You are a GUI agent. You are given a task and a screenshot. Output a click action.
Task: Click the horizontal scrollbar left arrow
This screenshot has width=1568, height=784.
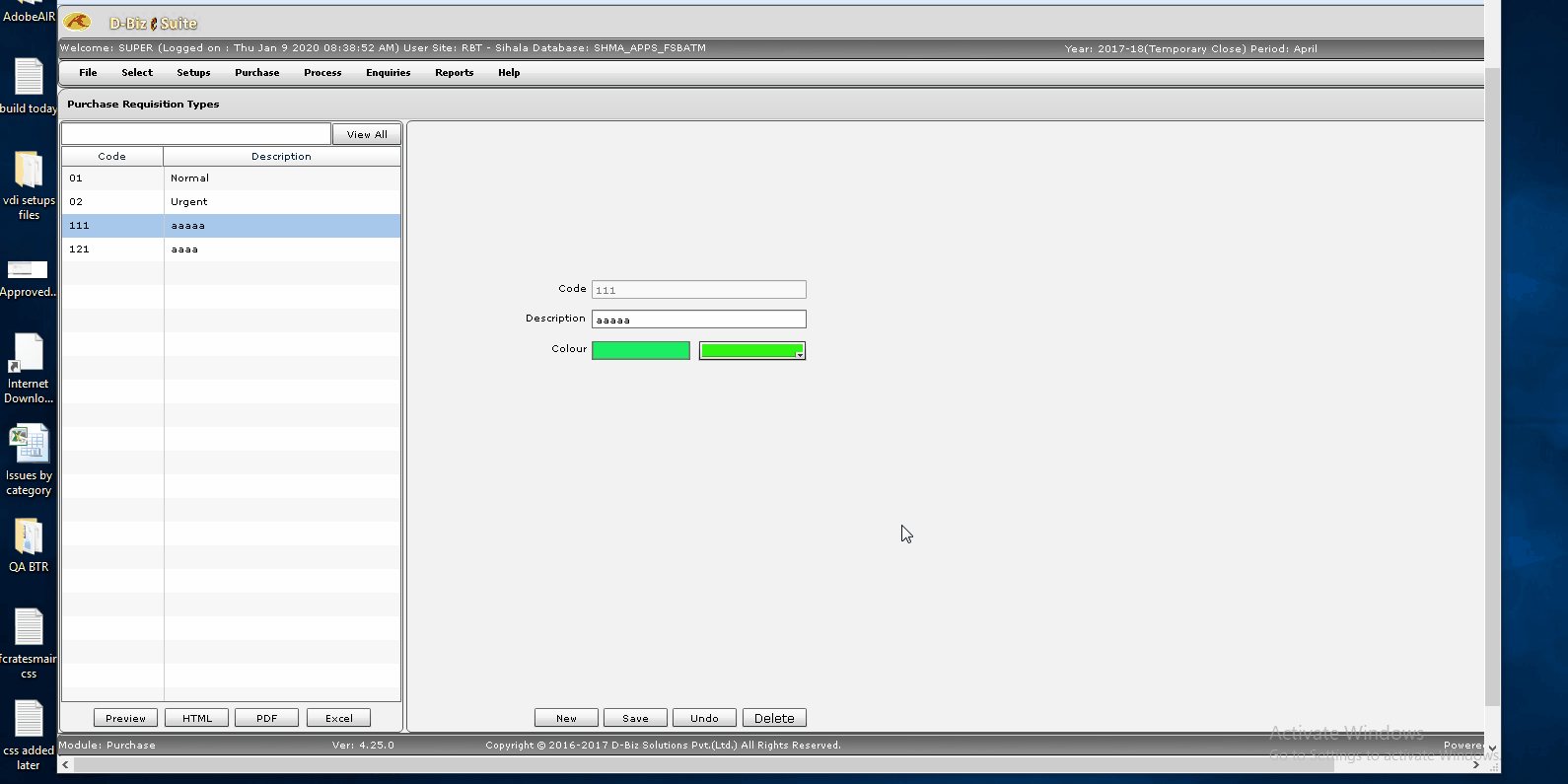(66, 764)
